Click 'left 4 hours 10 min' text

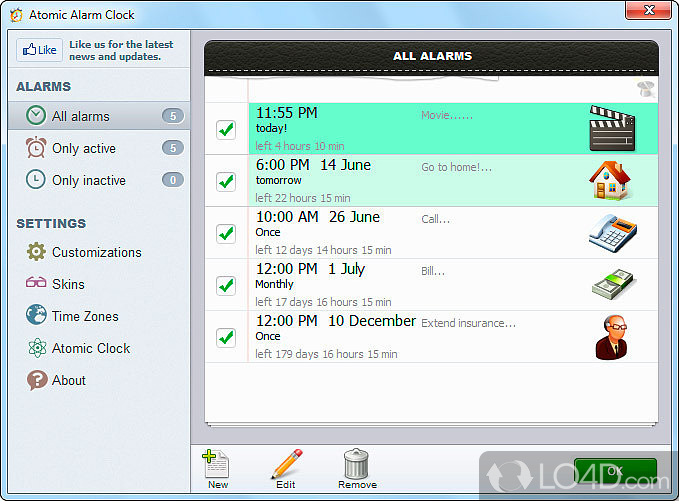click(x=300, y=146)
